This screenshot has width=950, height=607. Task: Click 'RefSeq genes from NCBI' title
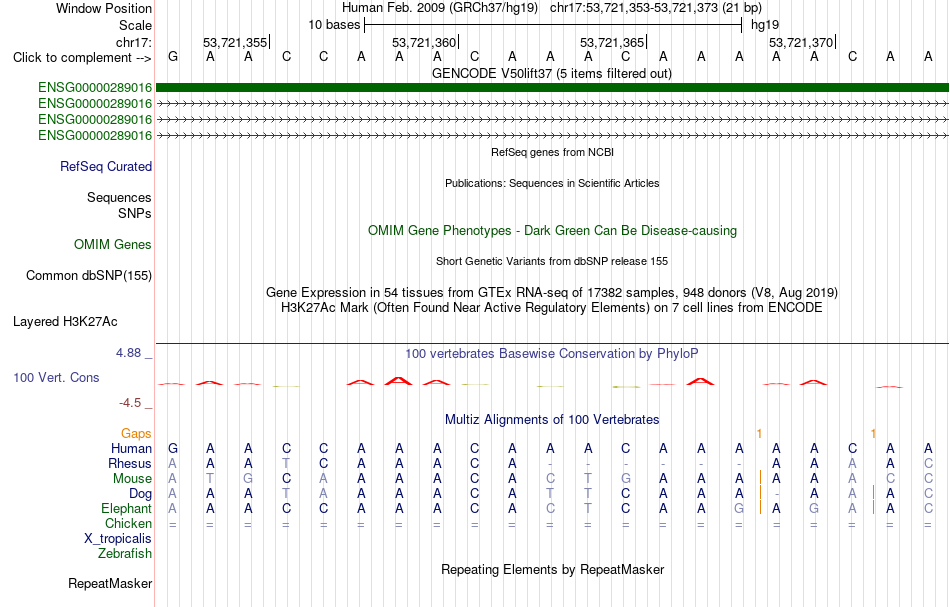[553, 152]
